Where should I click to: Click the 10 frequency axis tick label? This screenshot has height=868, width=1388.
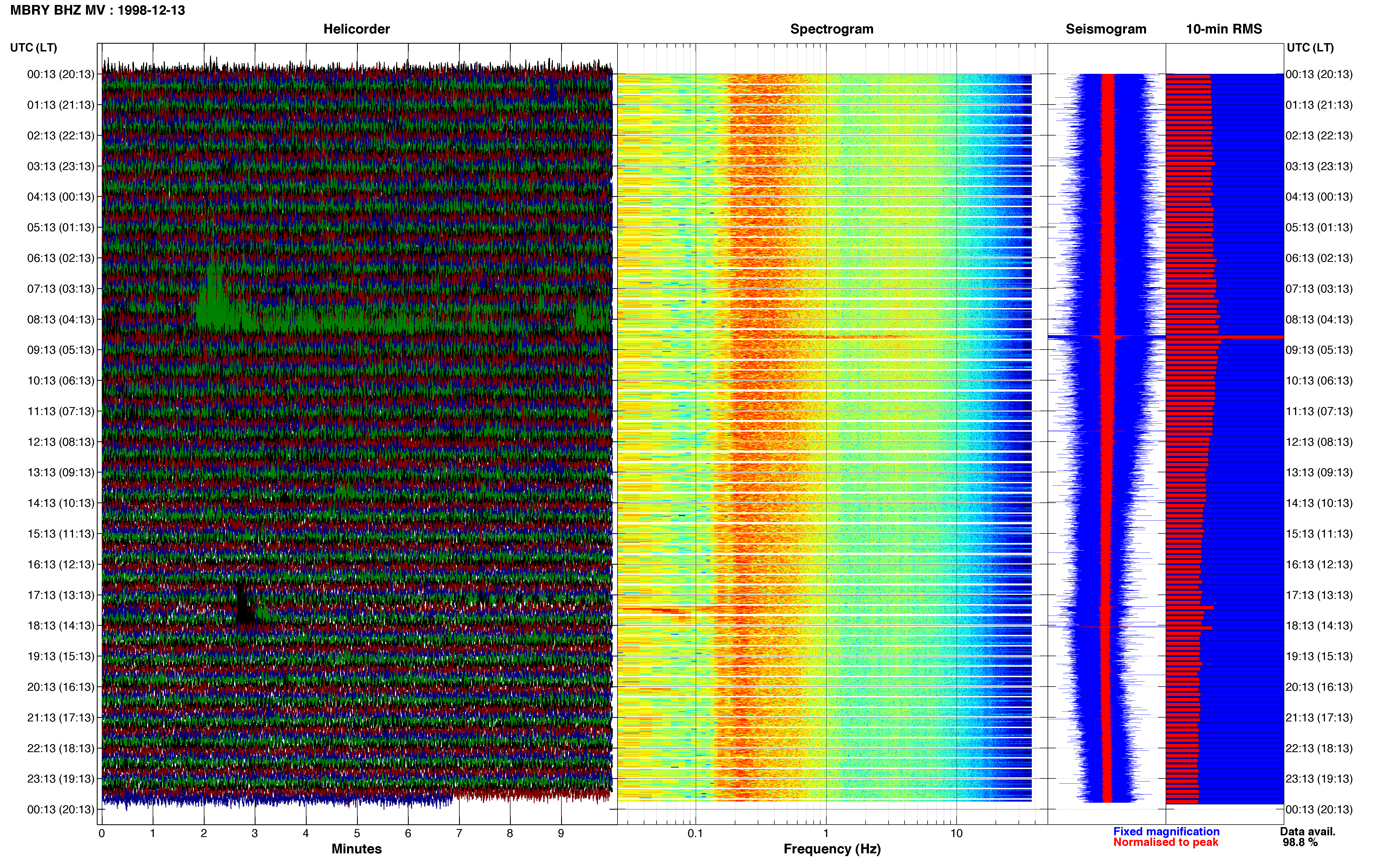point(956,833)
